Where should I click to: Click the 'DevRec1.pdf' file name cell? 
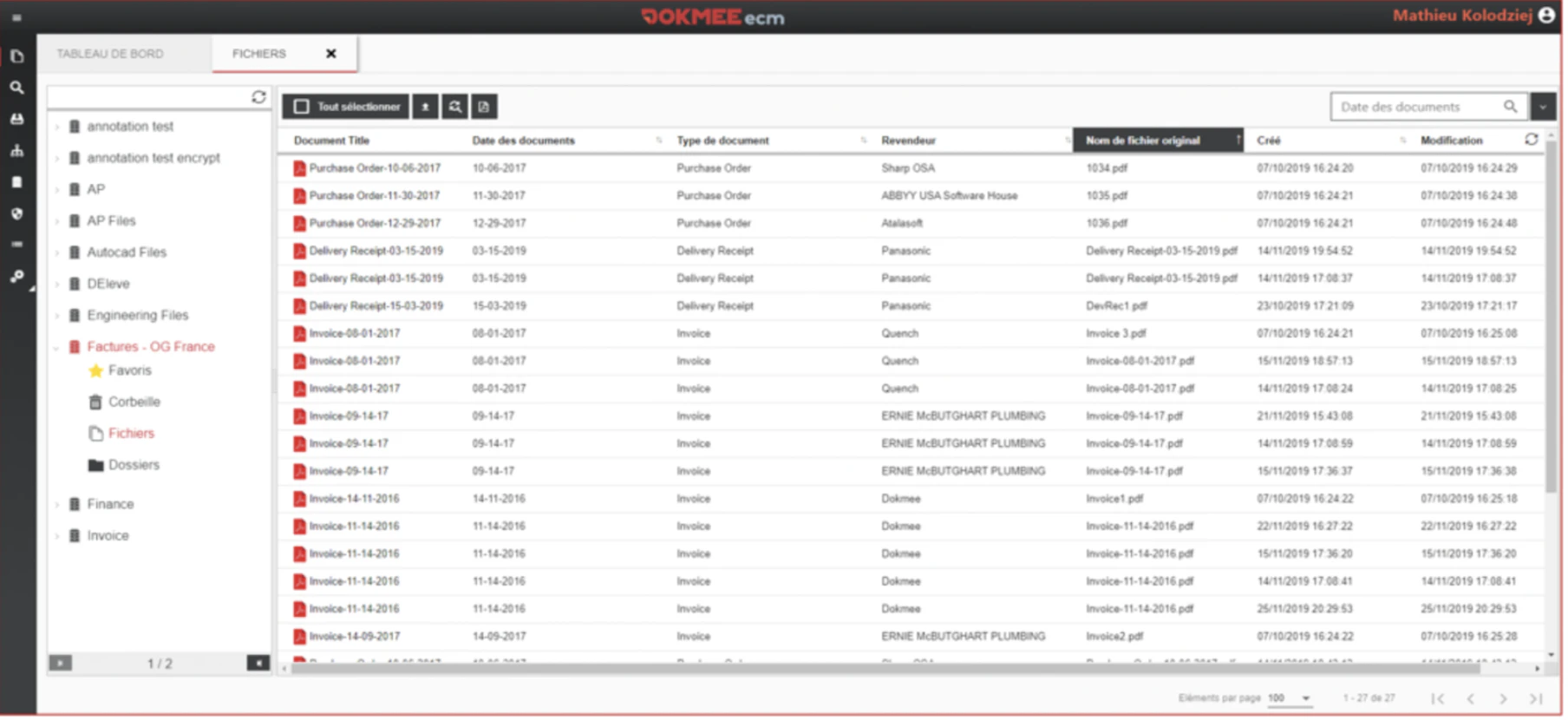tap(1116, 306)
